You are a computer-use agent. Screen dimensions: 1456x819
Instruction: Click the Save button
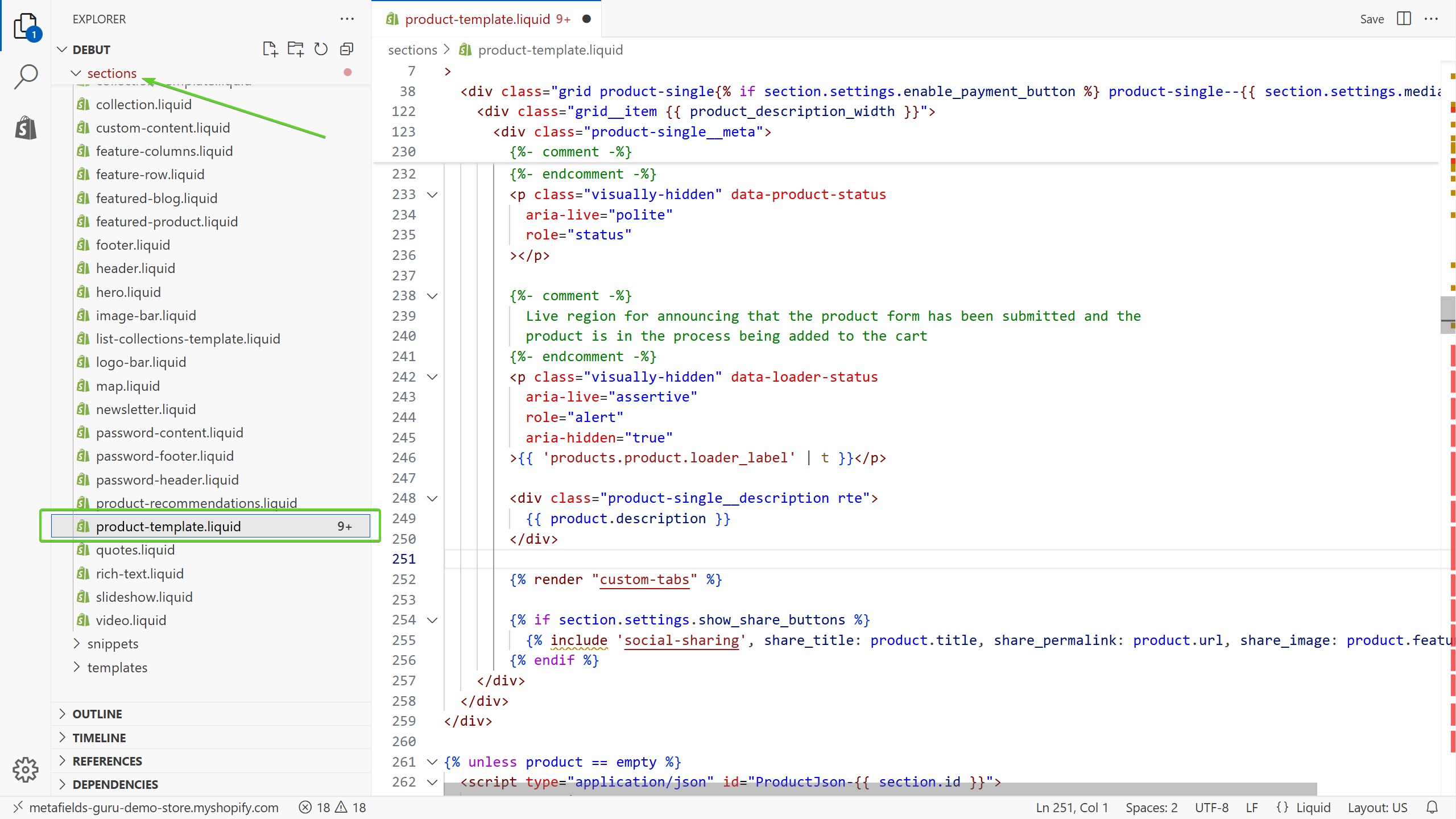click(1371, 19)
